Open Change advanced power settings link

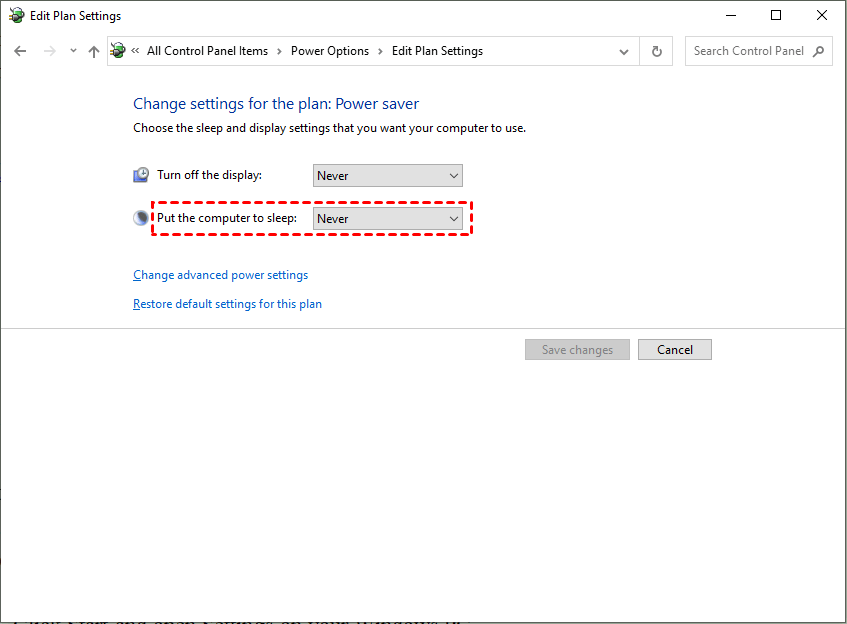[x=220, y=275]
